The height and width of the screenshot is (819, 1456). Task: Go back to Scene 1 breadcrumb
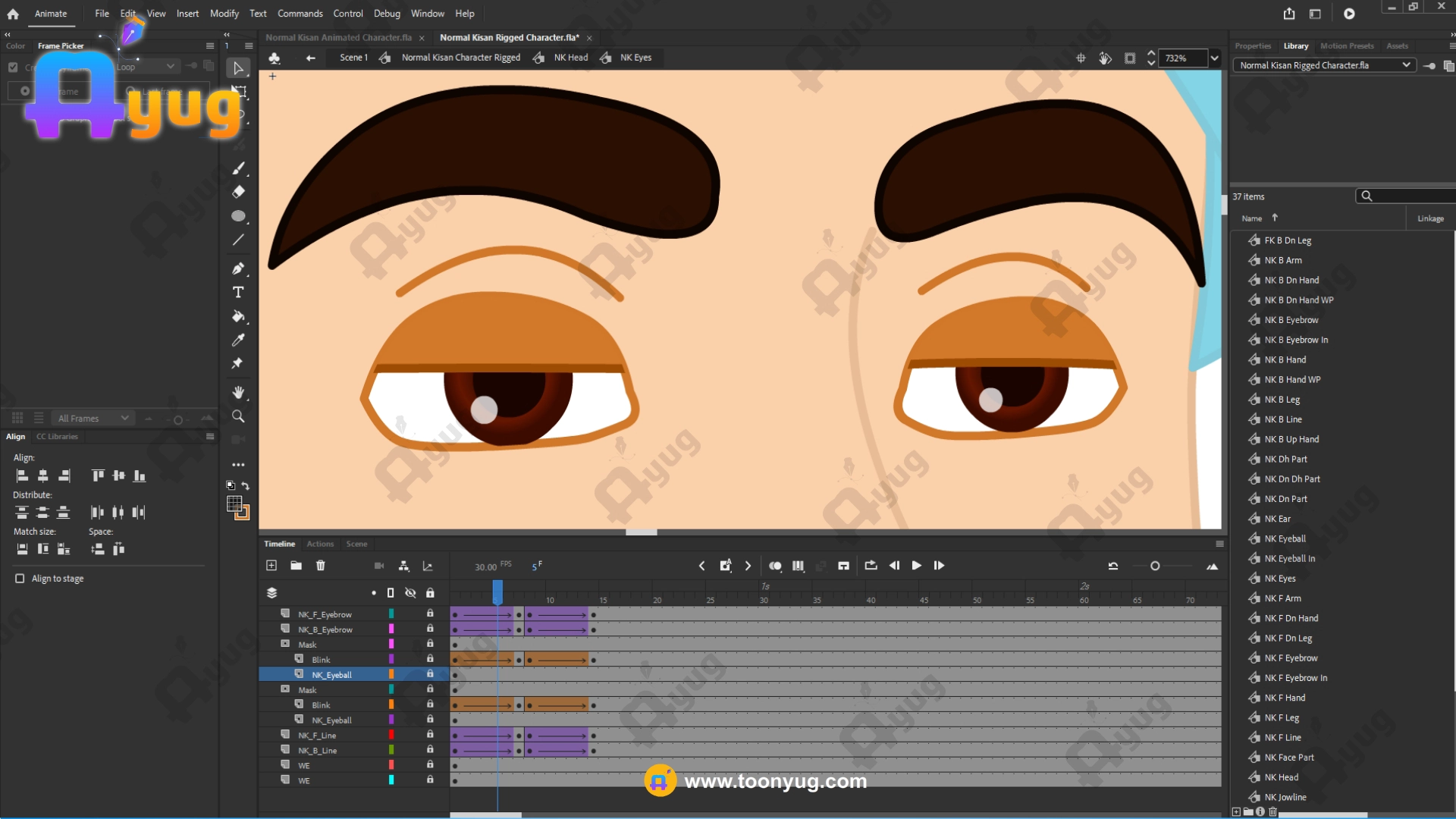point(353,58)
